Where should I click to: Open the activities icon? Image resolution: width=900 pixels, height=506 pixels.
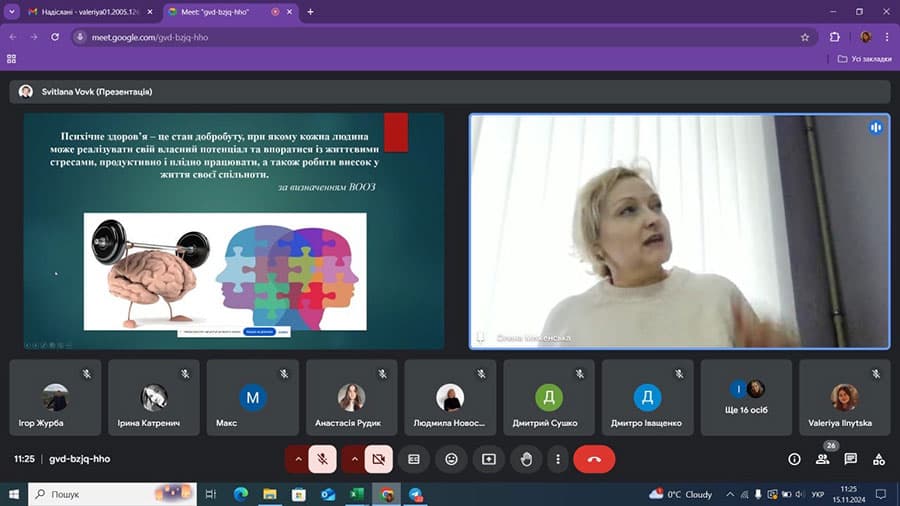879,459
